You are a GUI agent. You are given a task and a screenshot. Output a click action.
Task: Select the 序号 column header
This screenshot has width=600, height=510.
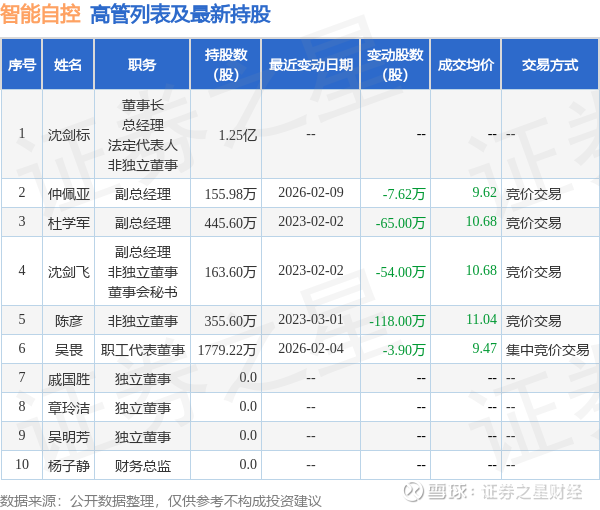click(22, 65)
